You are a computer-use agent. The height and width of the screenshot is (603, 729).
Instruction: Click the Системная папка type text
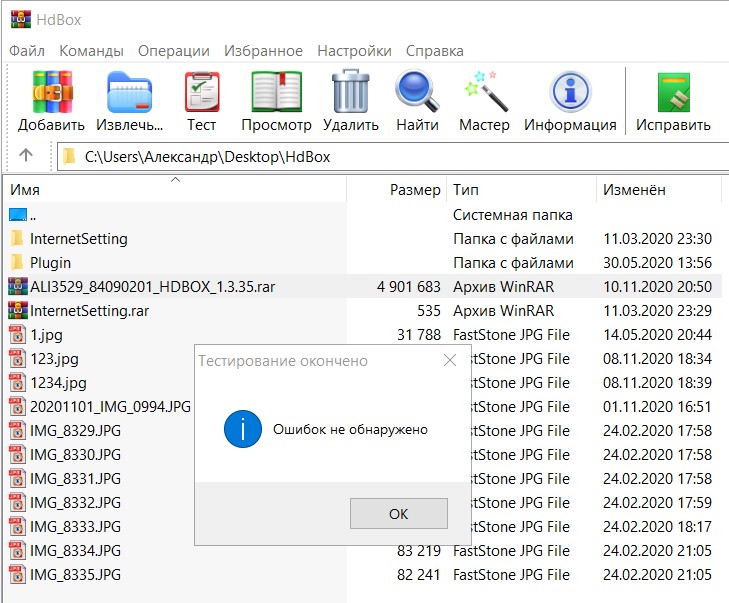(x=513, y=214)
